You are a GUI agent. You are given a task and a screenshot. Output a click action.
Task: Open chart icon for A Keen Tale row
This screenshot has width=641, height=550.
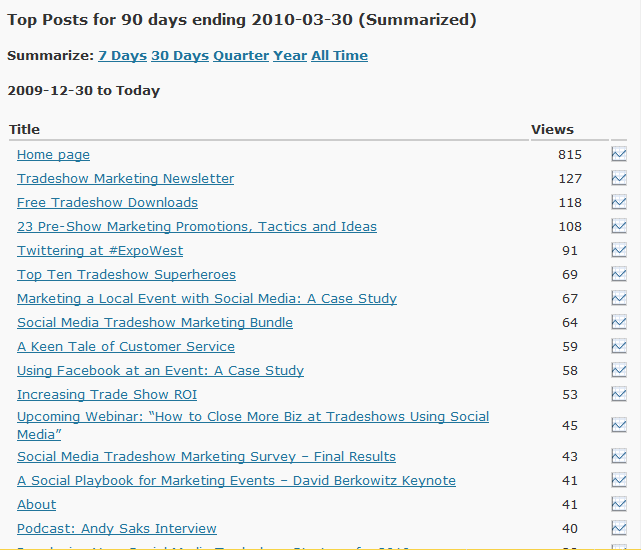tap(619, 346)
